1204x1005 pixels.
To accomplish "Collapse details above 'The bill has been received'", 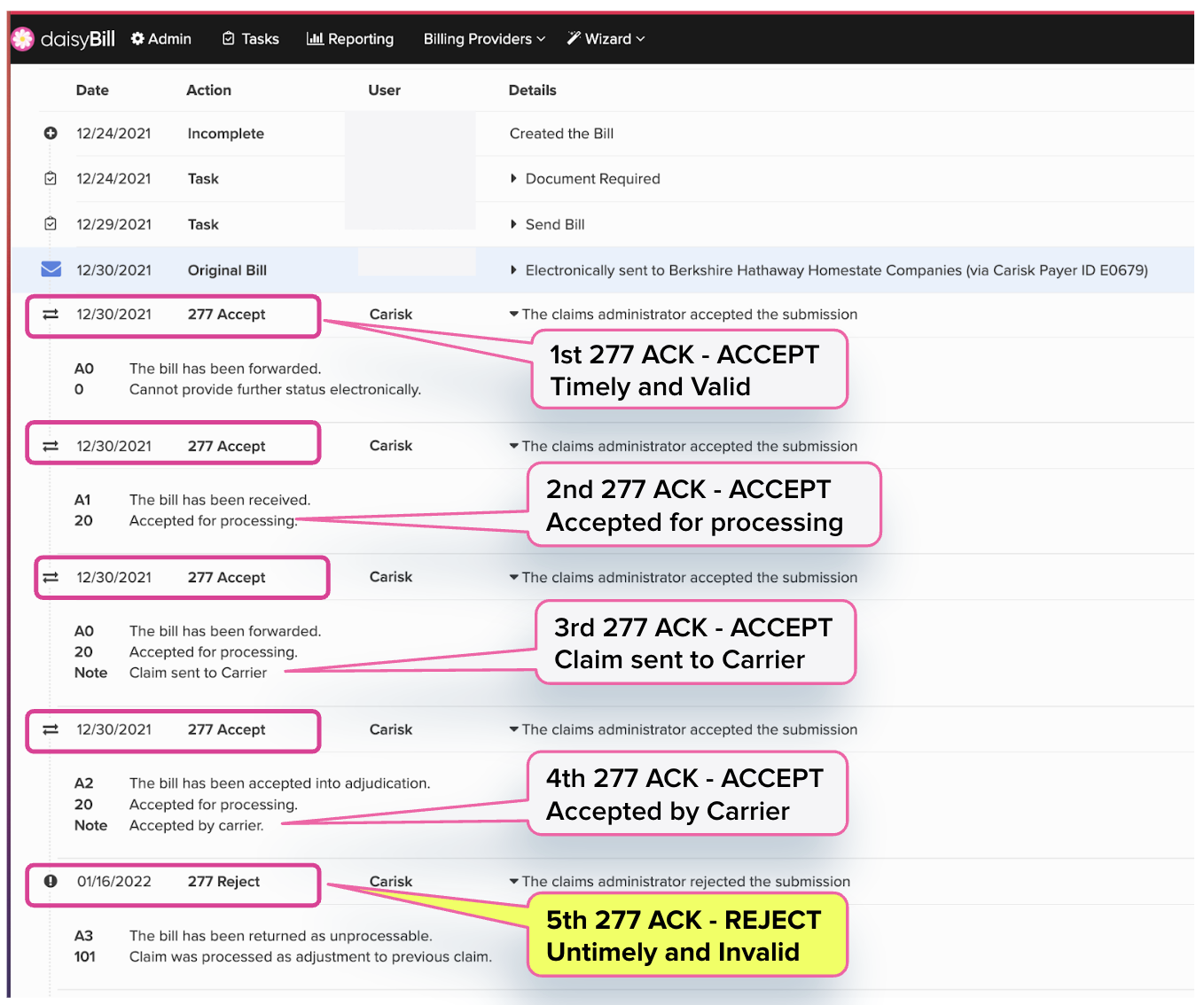I will point(513,446).
